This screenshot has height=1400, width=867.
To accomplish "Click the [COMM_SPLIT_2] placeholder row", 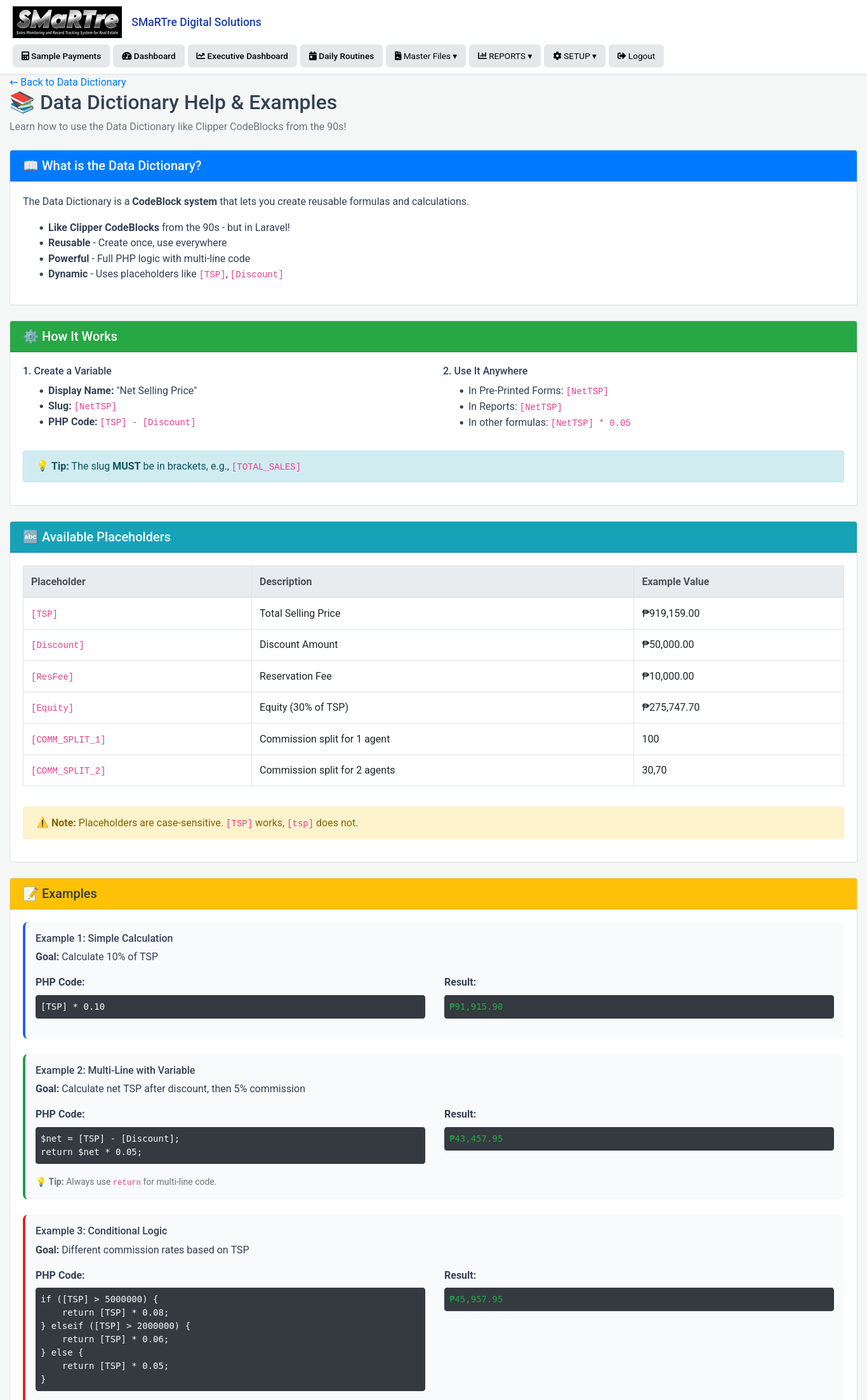I will 433,770.
